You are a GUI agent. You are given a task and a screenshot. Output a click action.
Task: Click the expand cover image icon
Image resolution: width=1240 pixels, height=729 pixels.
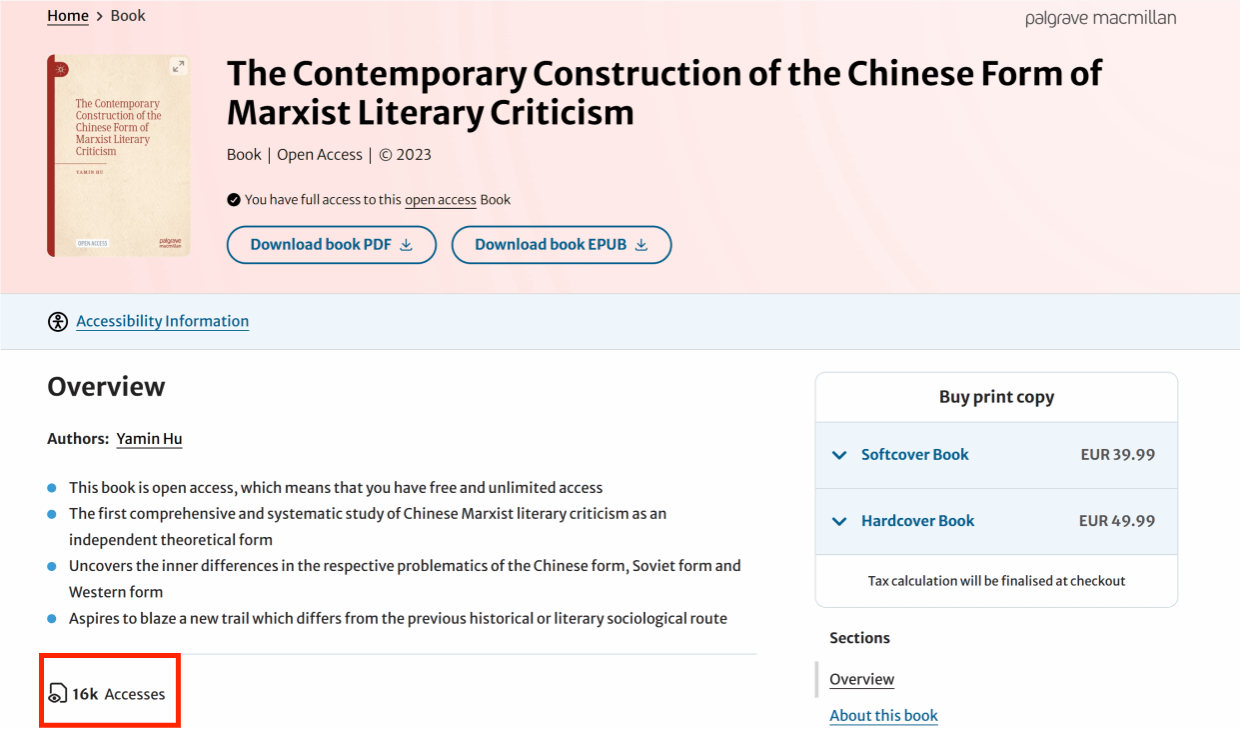(x=178, y=66)
